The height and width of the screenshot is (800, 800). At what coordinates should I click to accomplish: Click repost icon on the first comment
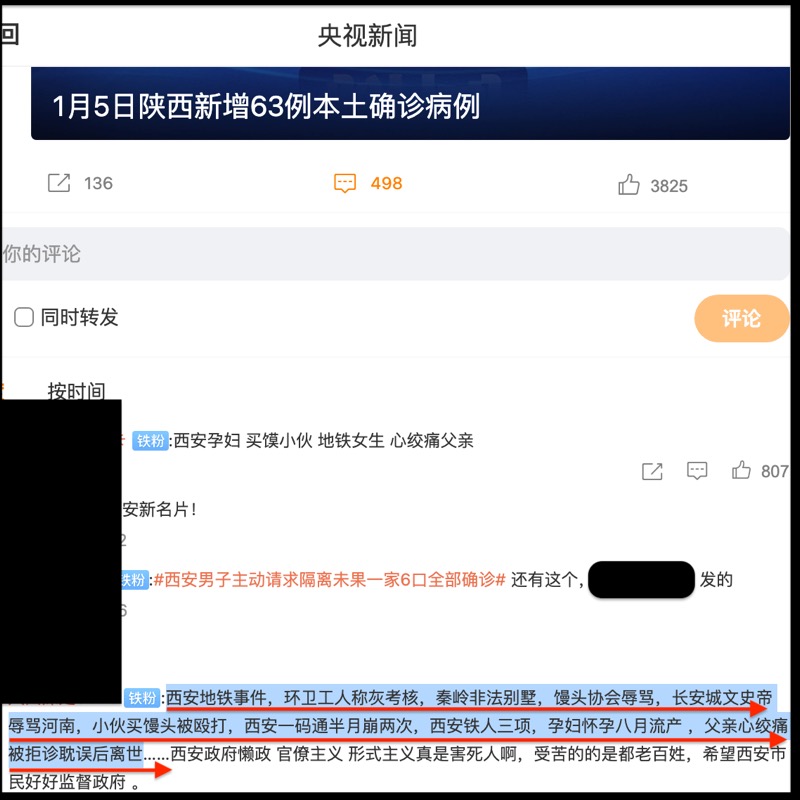[x=652, y=471]
